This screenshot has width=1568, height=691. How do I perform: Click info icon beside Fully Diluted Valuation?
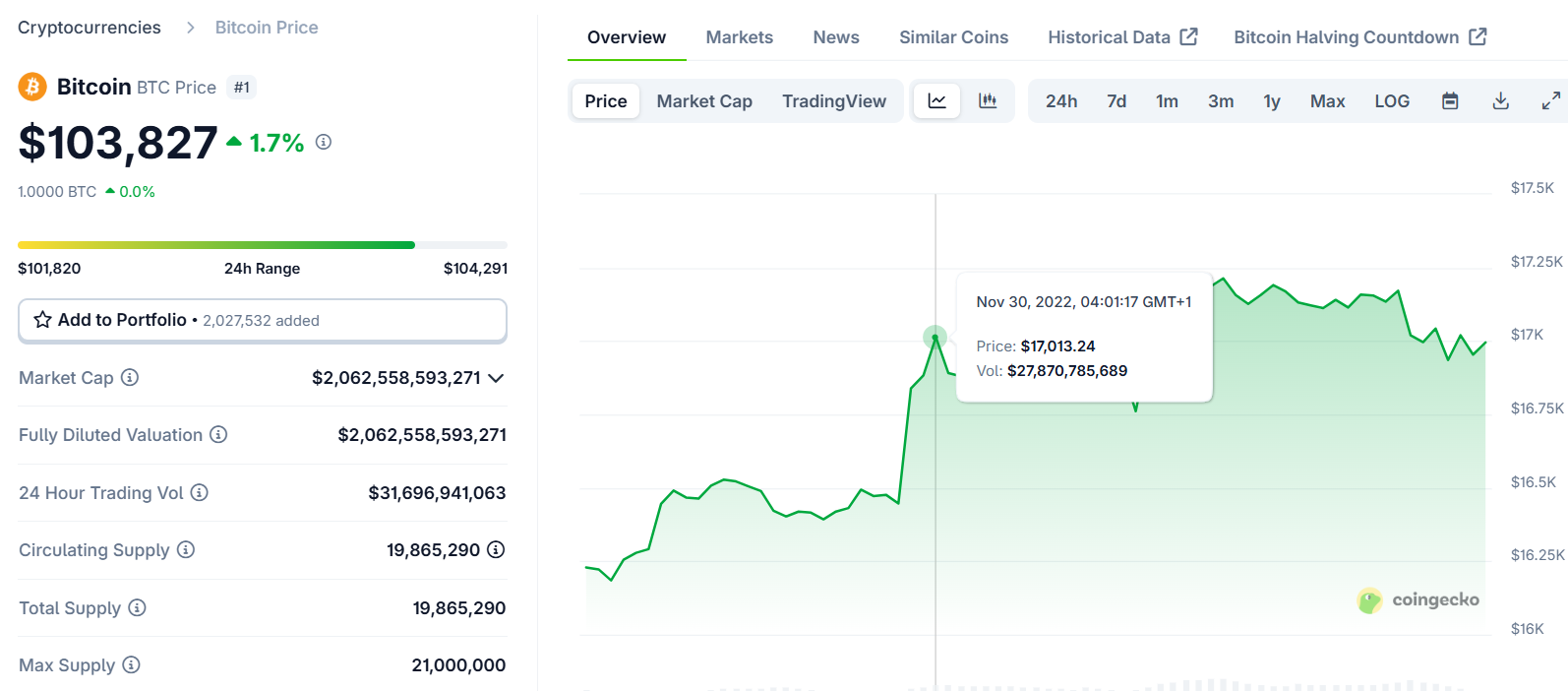pos(218,435)
